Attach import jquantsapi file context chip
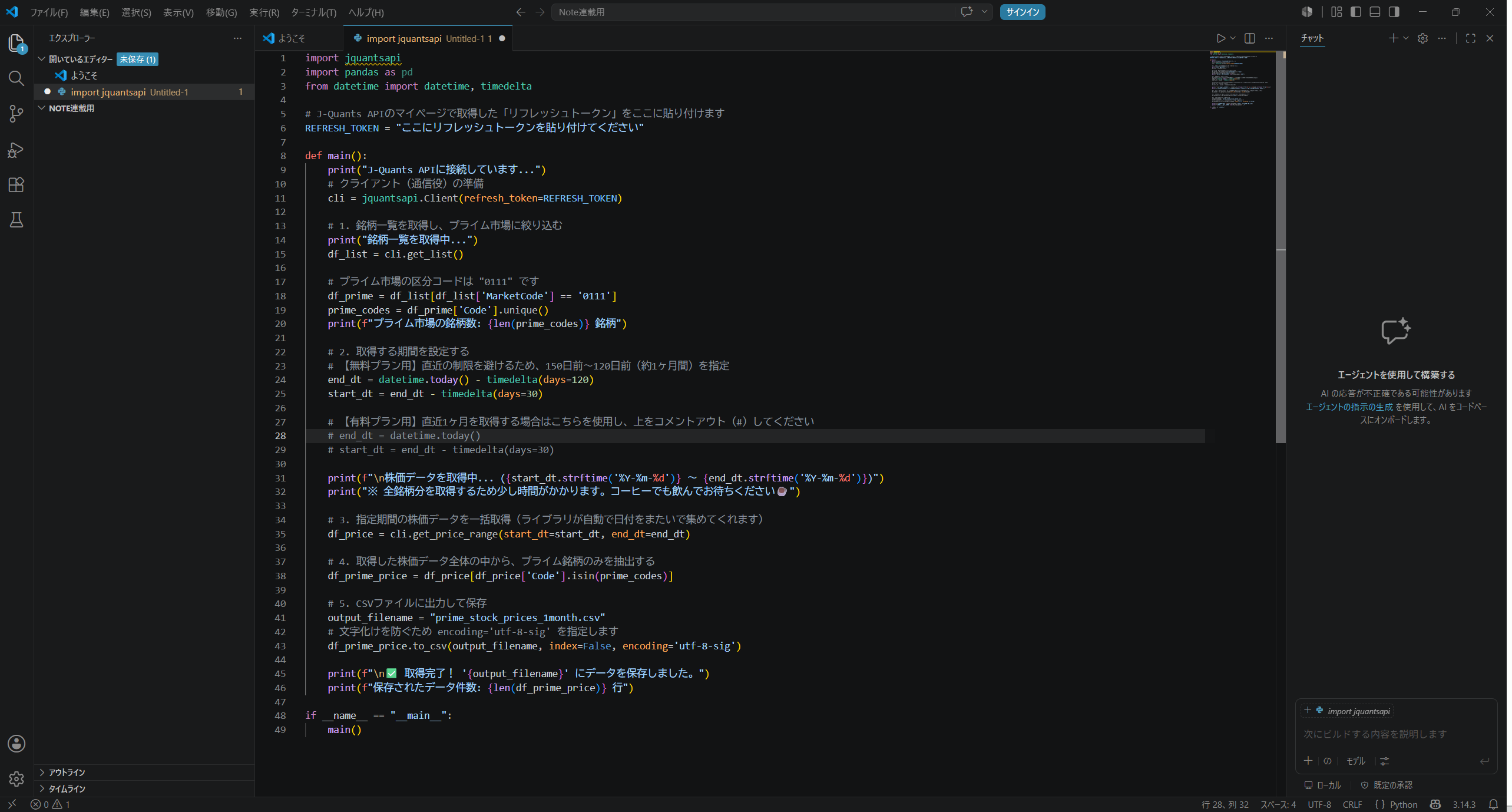Viewport: 1512px width, 812px height. click(x=1348, y=711)
